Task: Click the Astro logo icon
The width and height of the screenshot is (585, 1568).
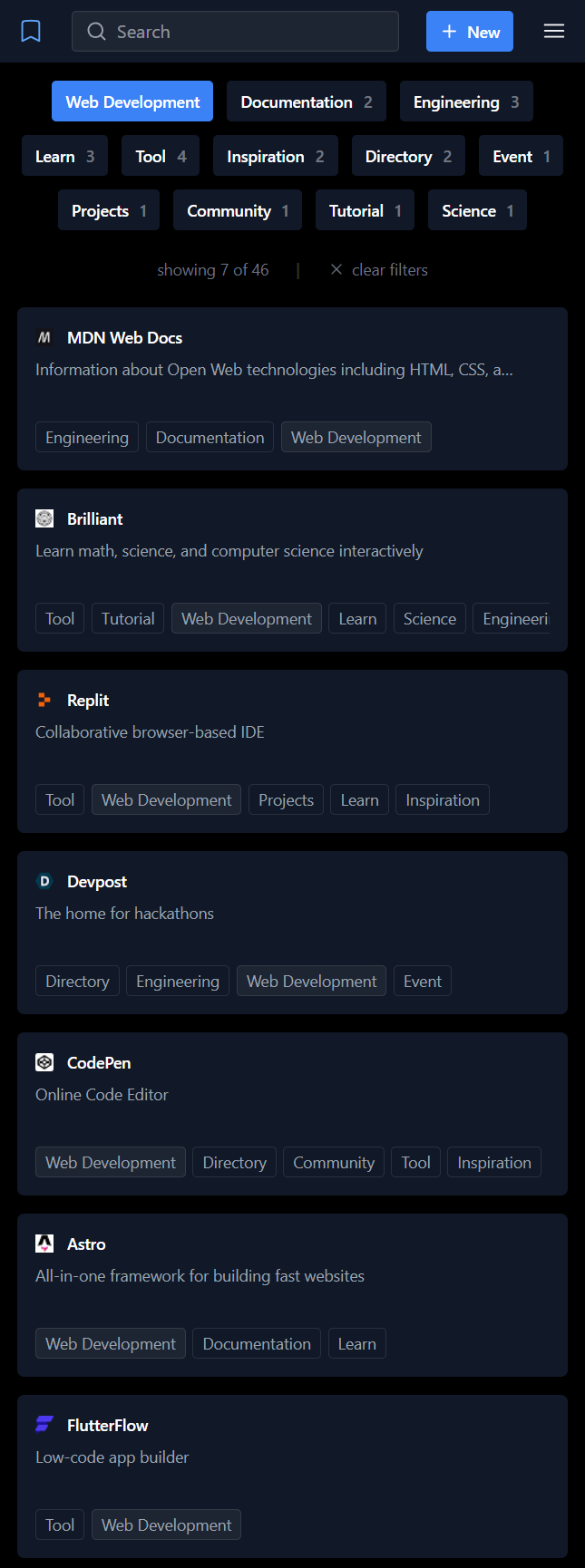Action: coord(44,1244)
